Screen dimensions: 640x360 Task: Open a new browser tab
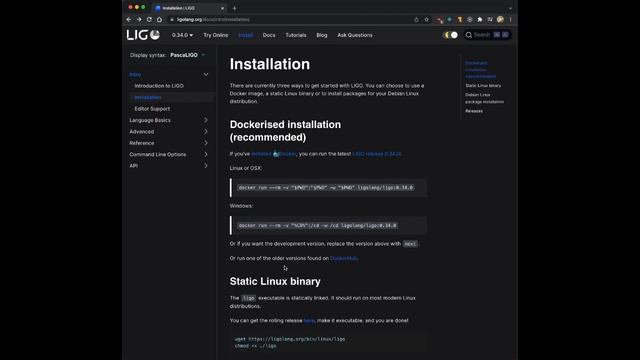tap(234, 8)
